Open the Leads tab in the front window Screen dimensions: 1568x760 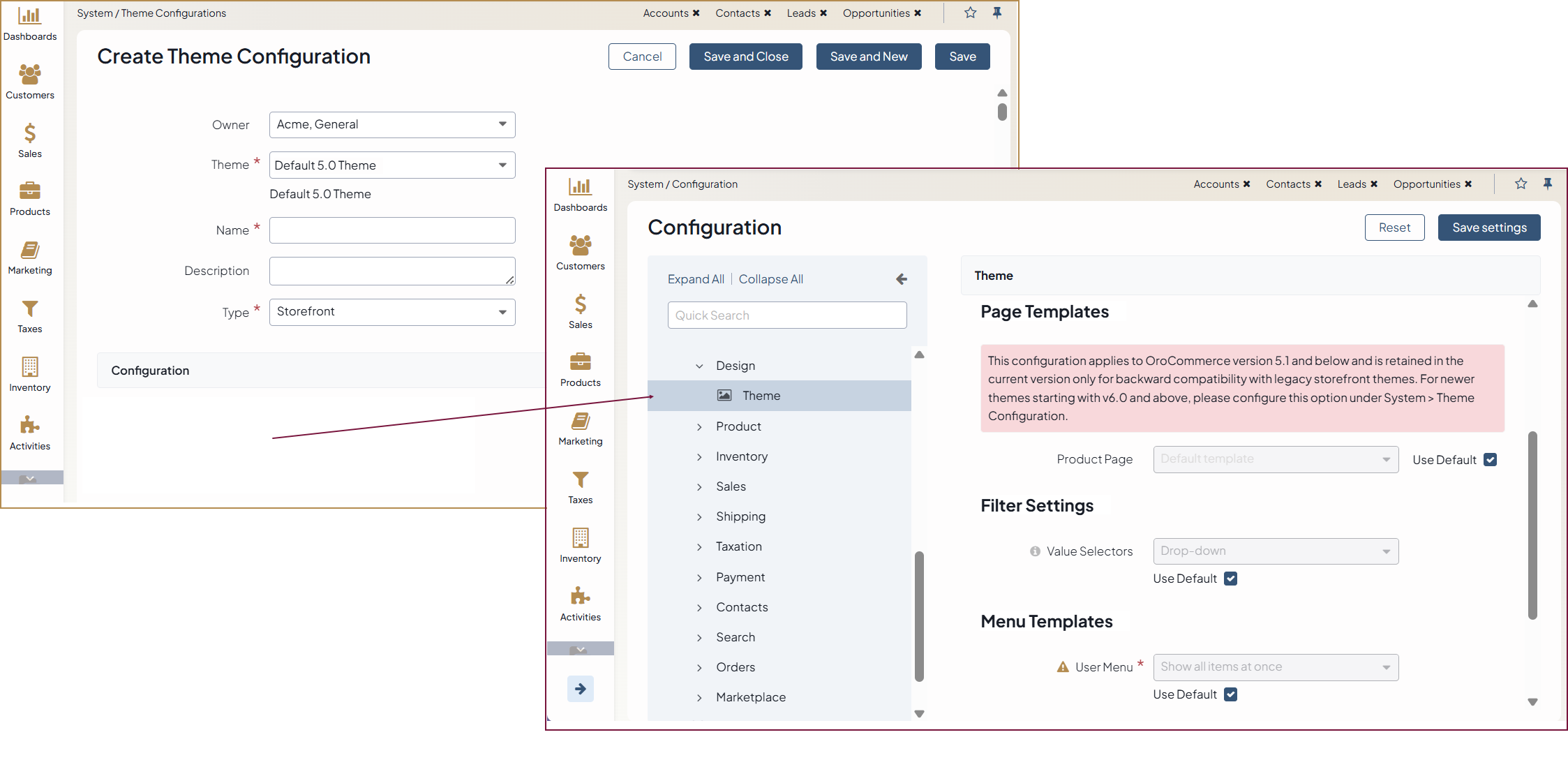pyautogui.click(x=1351, y=184)
